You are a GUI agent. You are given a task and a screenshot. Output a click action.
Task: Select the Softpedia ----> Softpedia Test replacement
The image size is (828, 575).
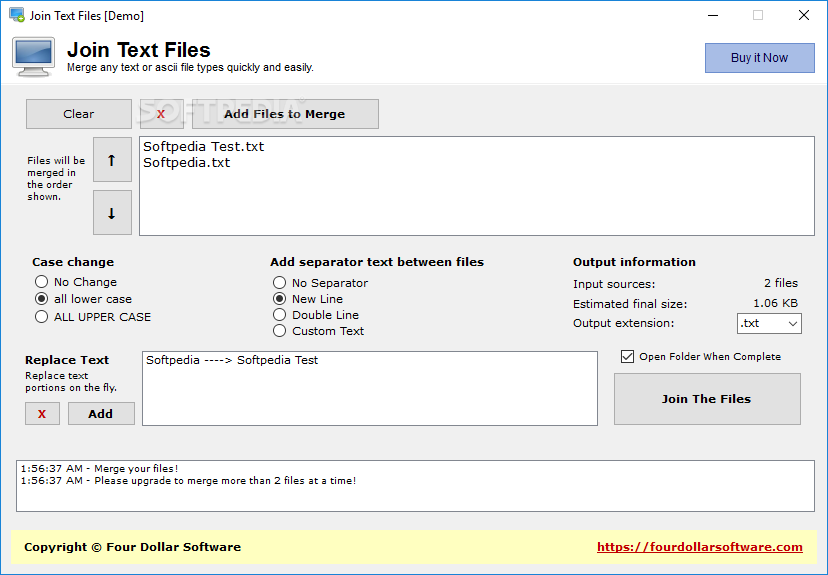point(232,360)
